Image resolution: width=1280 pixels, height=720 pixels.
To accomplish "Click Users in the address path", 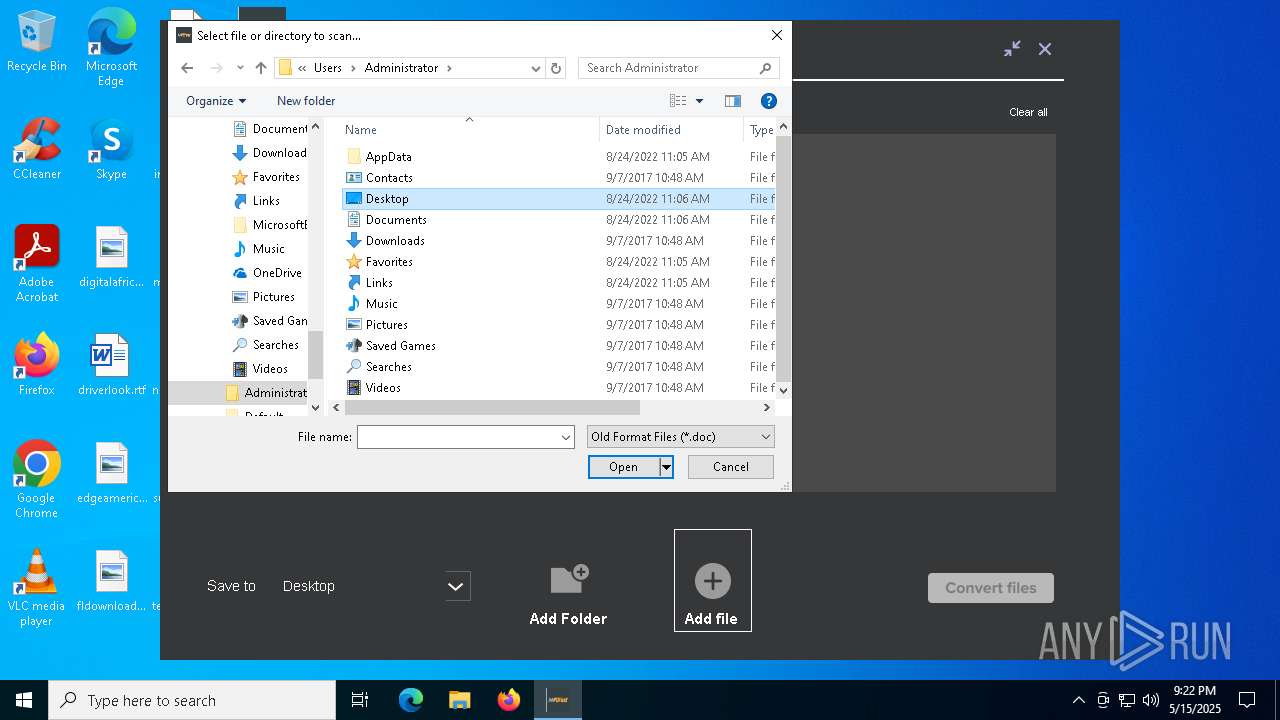I will [x=328, y=68].
